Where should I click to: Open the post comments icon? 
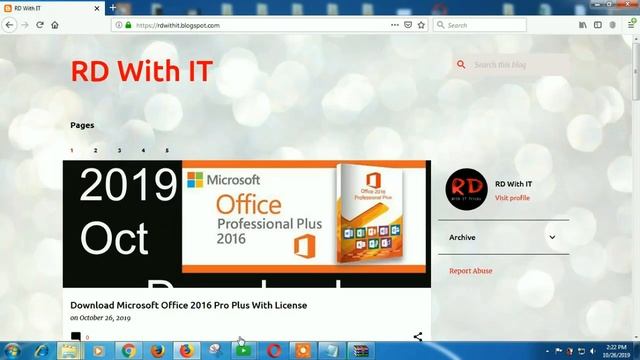pos(76,337)
